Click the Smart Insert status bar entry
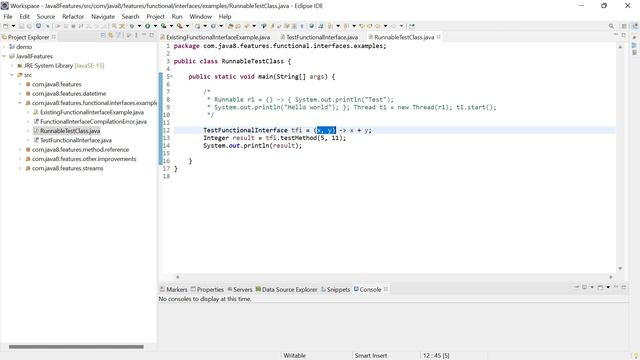The height and width of the screenshot is (360, 640). pos(371,356)
